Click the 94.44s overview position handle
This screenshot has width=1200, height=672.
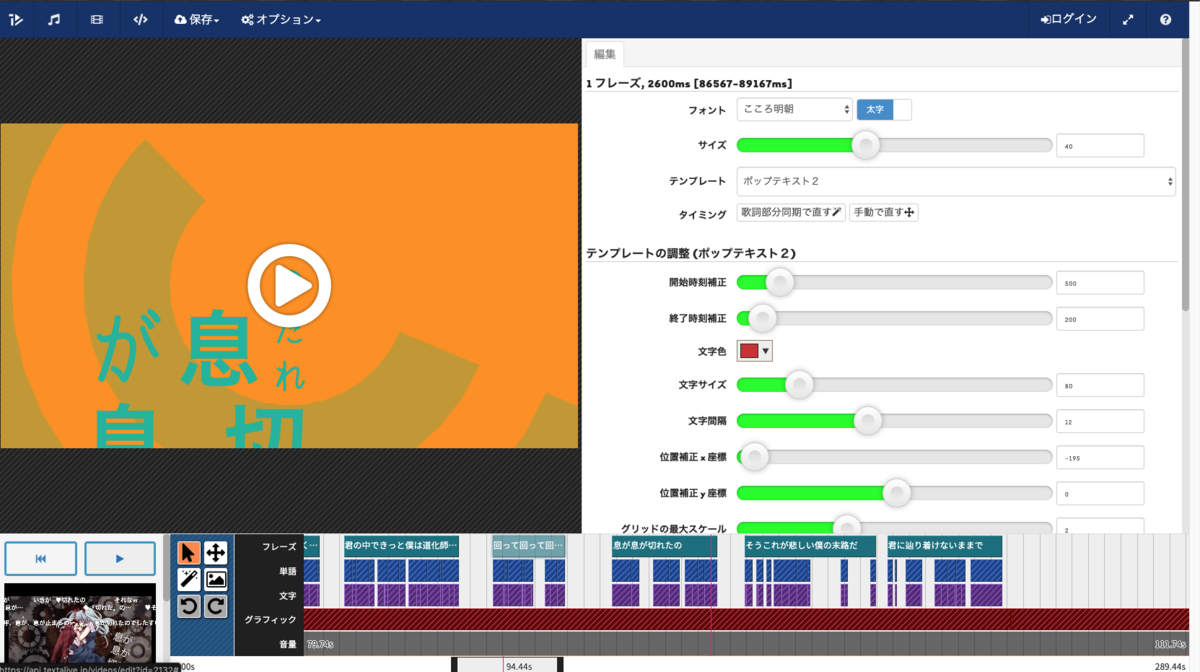click(x=506, y=665)
